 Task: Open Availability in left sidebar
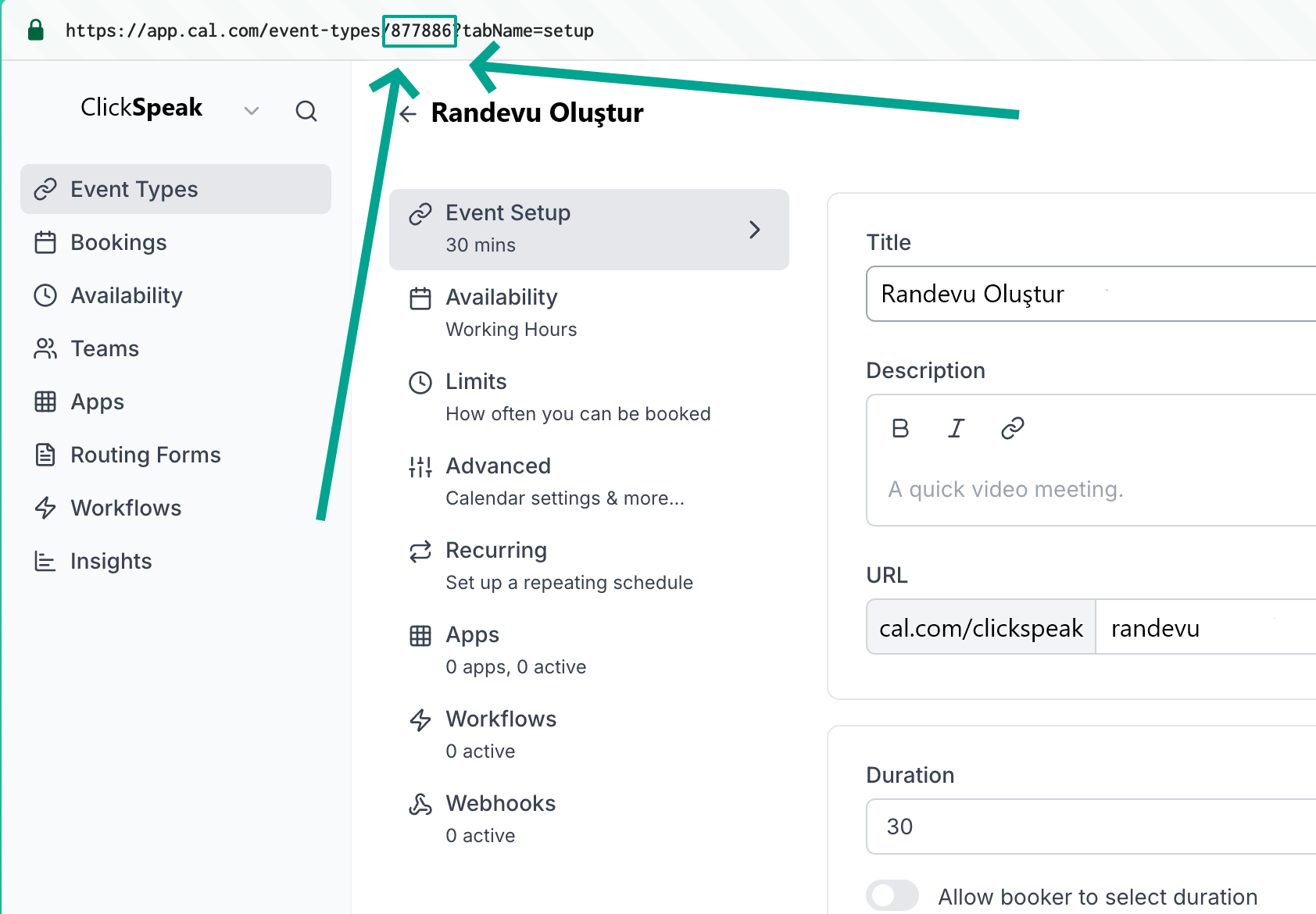(x=176, y=295)
